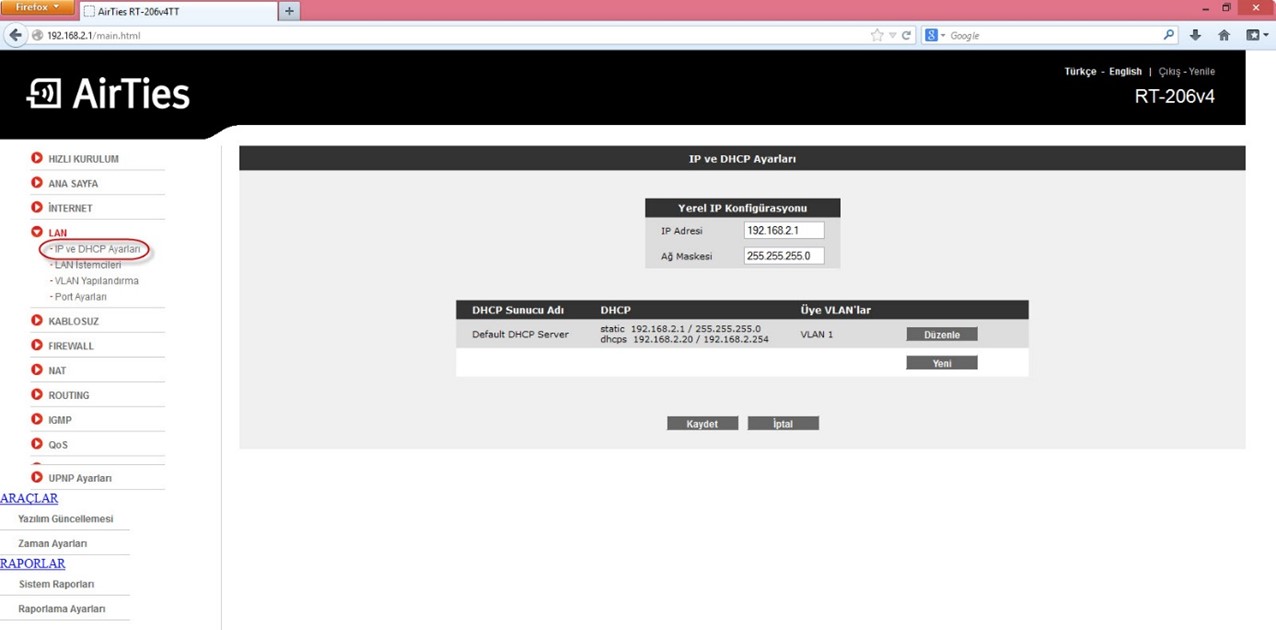Switch language to English
Viewport: 1276px width, 630px height.
[x=1125, y=72]
